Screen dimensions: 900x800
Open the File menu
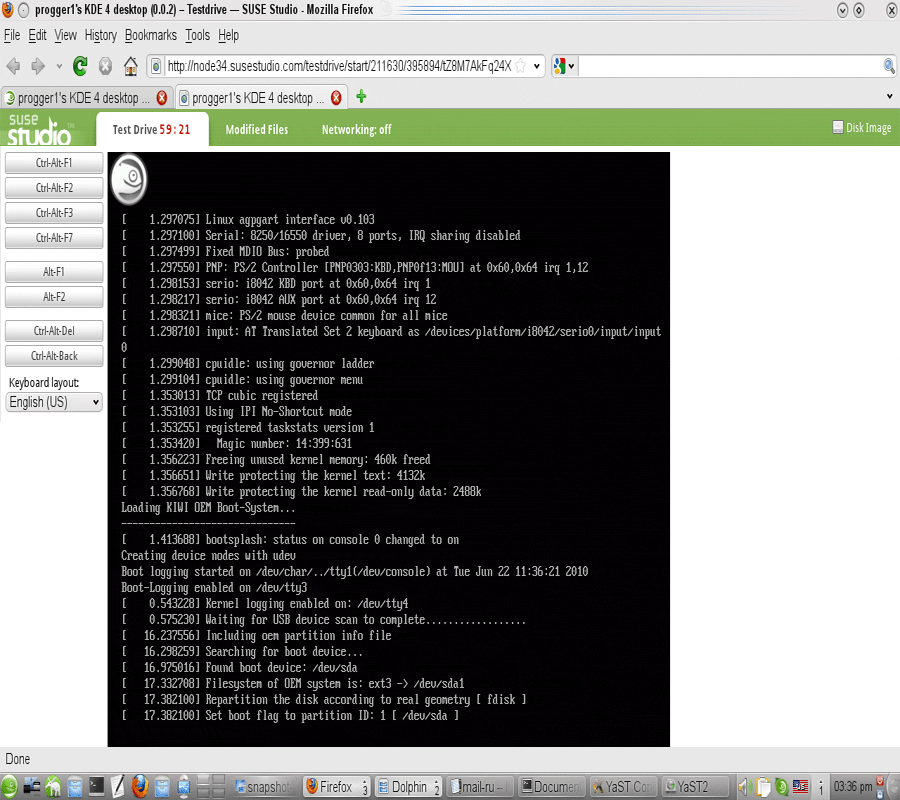click(12, 36)
